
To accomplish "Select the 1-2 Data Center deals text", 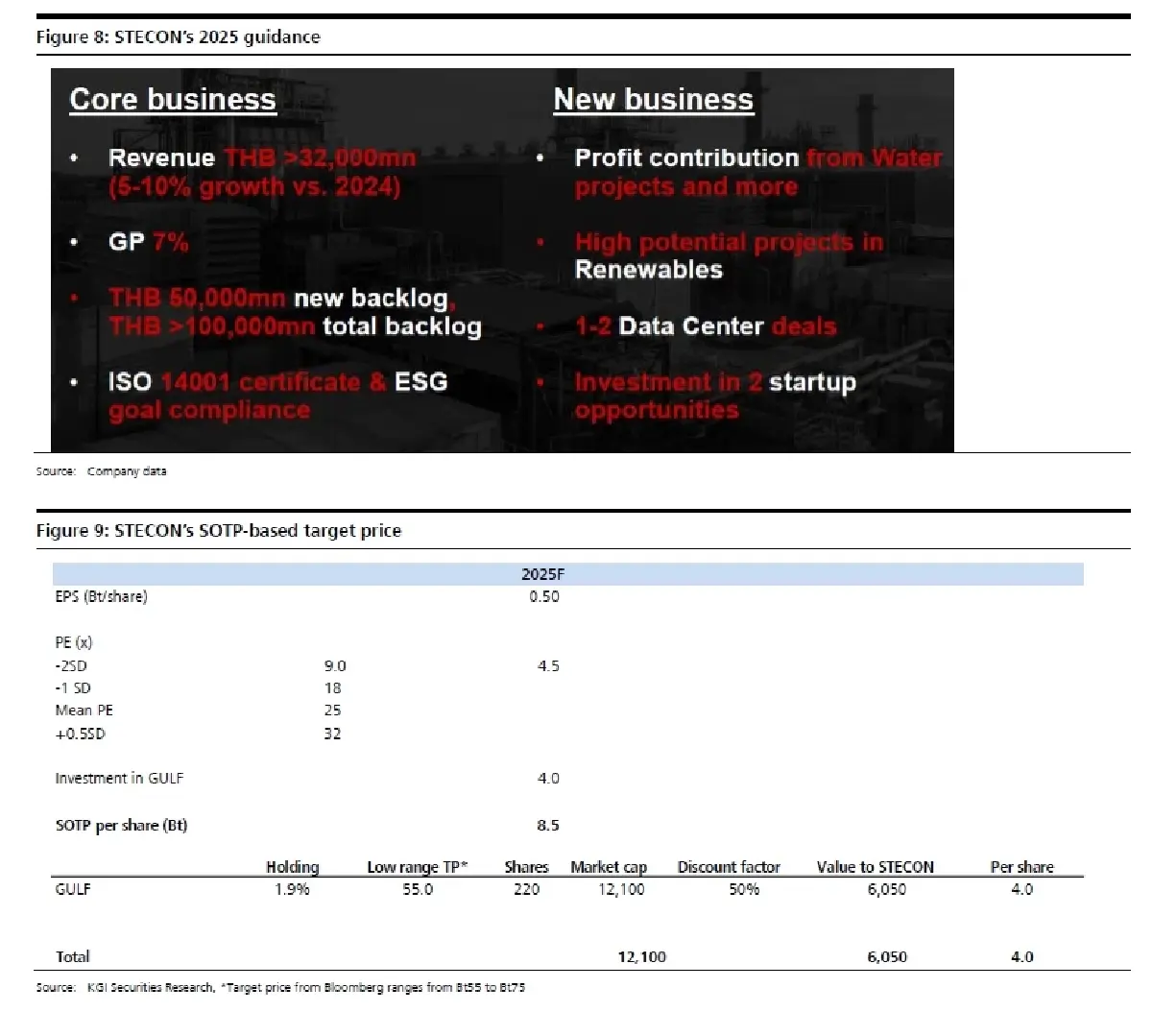I will 704,326.
